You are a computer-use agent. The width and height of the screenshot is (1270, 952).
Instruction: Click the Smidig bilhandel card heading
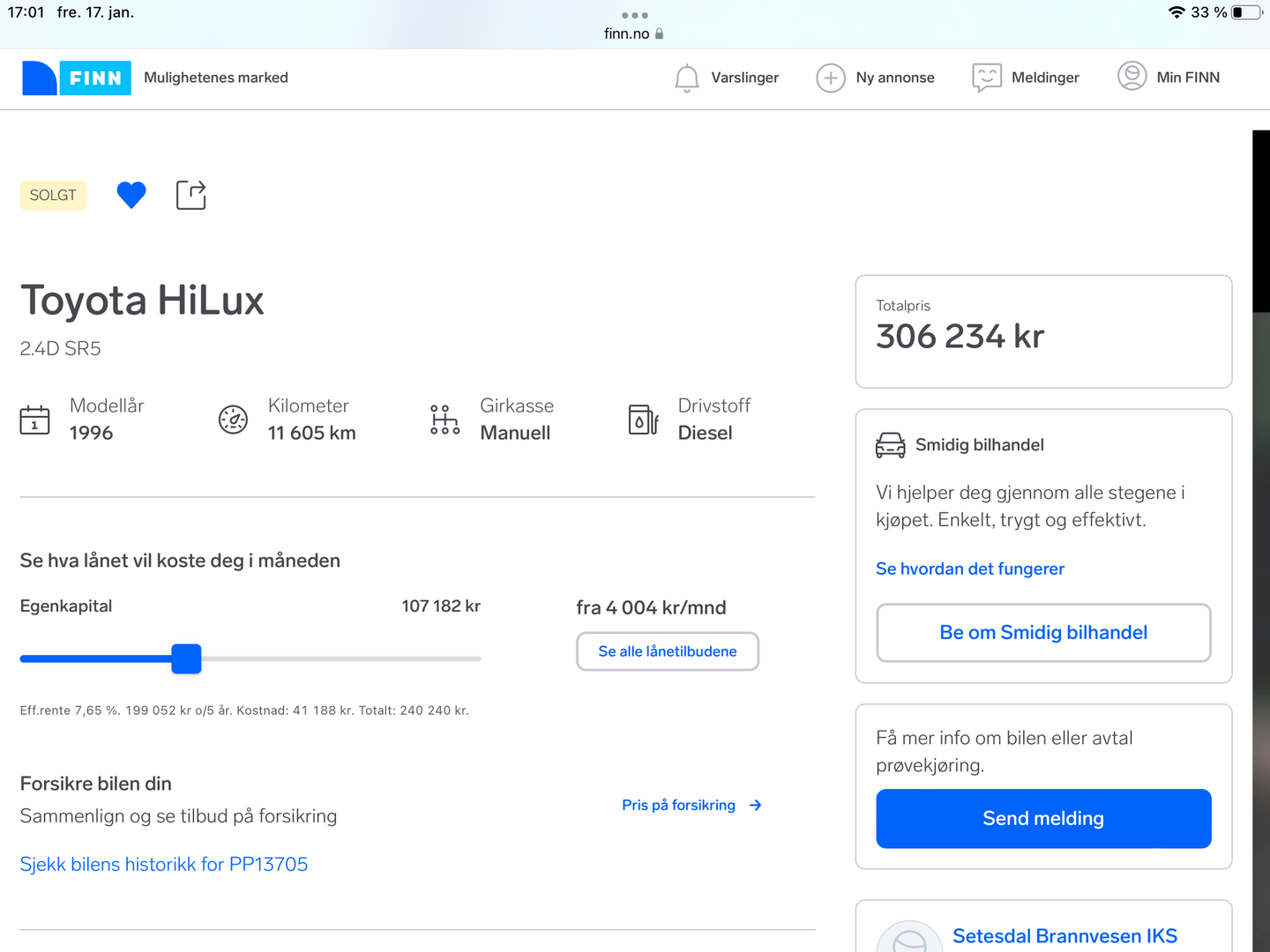pyautogui.click(x=980, y=445)
